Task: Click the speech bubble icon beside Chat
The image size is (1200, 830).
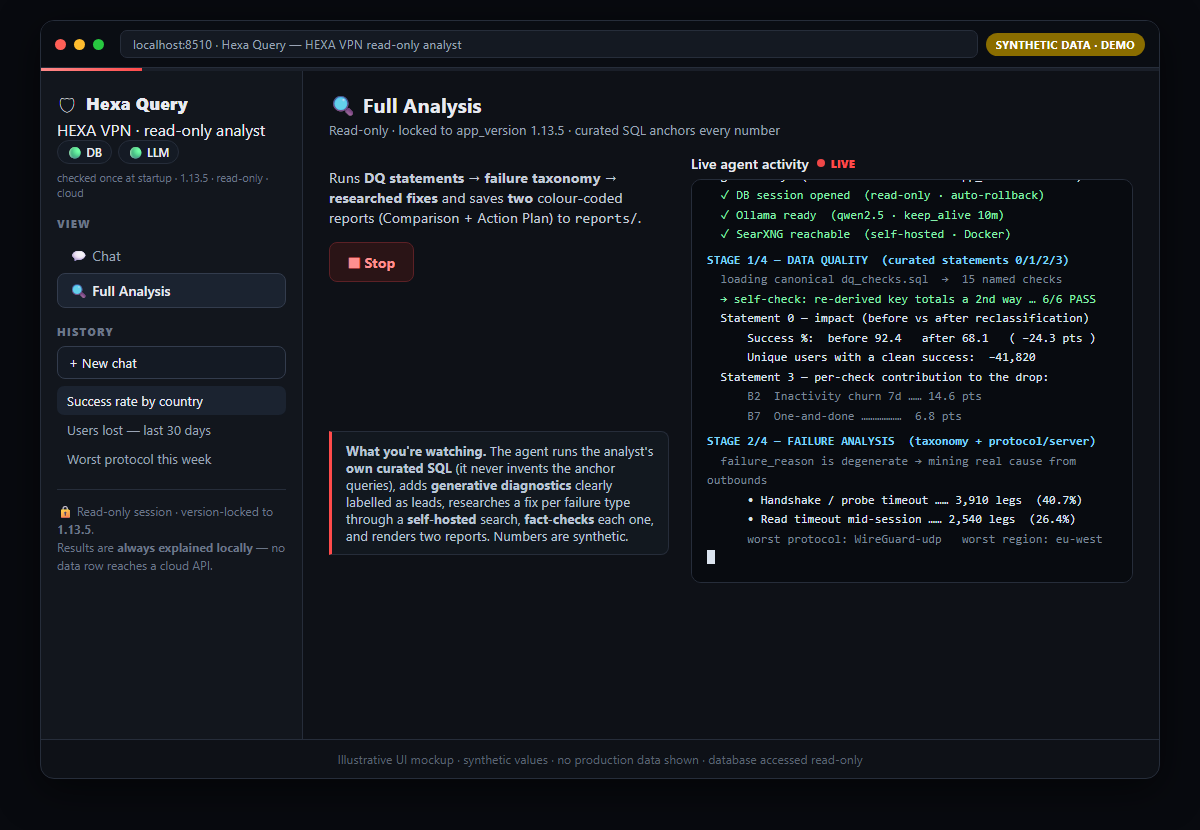Action: click(x=78, y=256)
